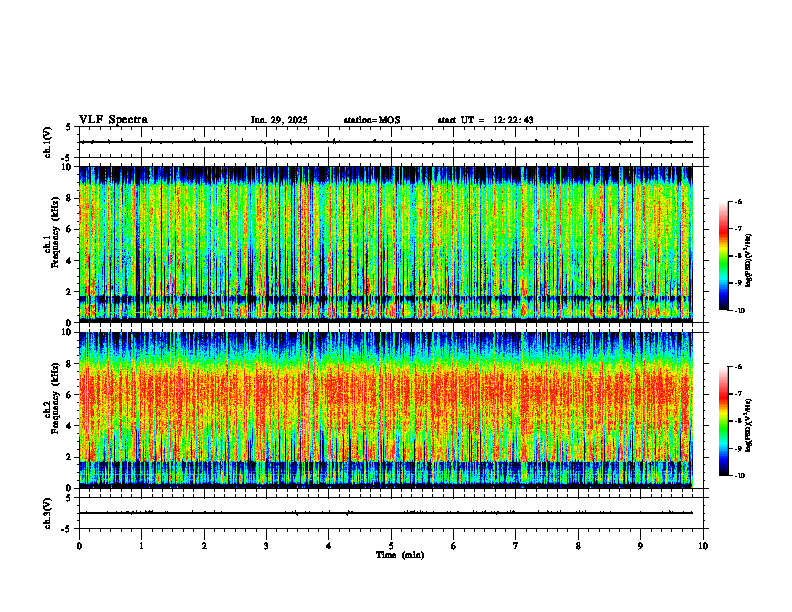This screenshot has width=792, height=612.
Task: Click time axis tick label "9"
Action: (x=640, y=546)
